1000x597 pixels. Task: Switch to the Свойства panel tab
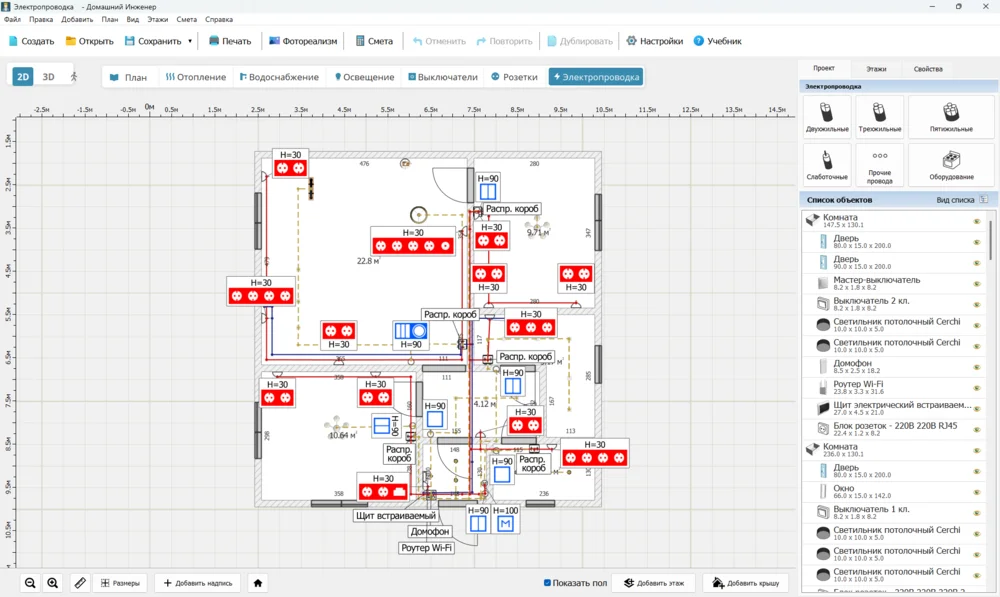tap(927, 69)
